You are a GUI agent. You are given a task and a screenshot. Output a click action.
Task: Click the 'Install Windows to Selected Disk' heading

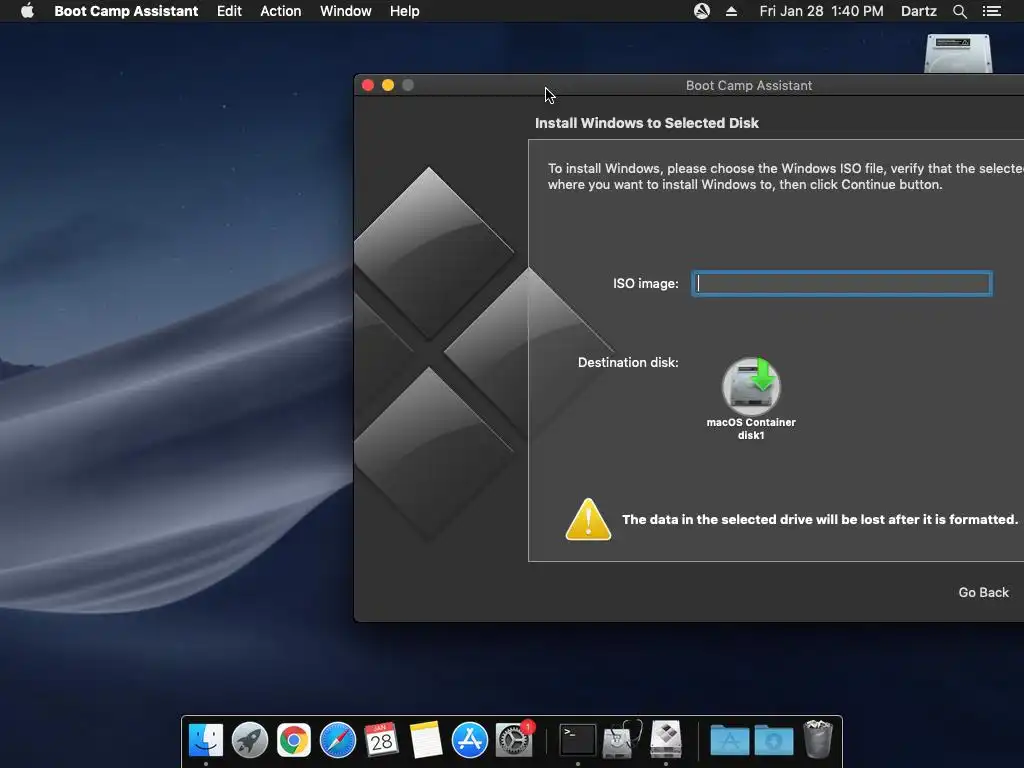pyautogui.click(x=647, y=123)
